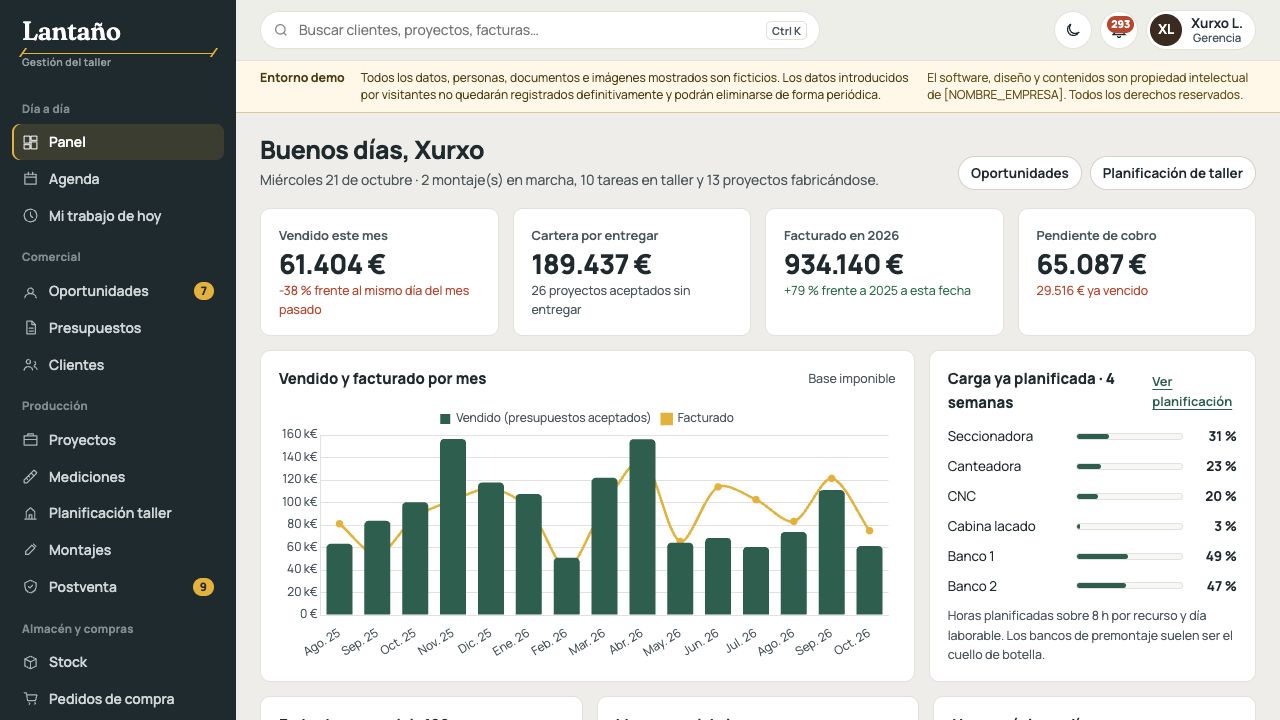Click the Seccionadora load progress bar
Image resolution: width=1280 pixels, height=720 pixels.
click(1129, 436)
